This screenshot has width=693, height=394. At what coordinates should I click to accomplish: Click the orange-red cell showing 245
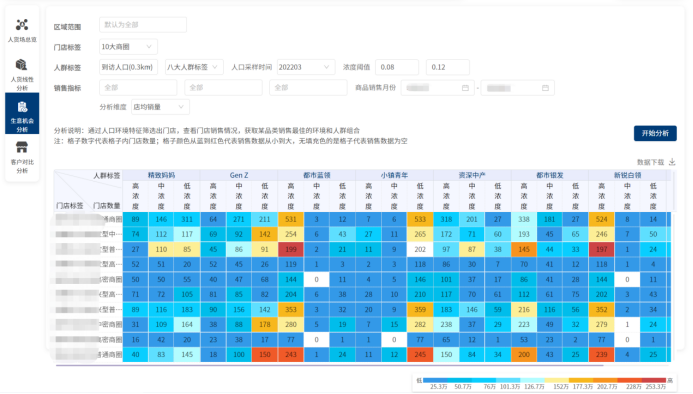point(420,355)
